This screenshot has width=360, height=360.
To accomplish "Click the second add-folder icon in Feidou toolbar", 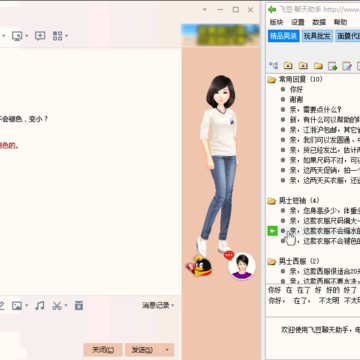I will [303, 66].
